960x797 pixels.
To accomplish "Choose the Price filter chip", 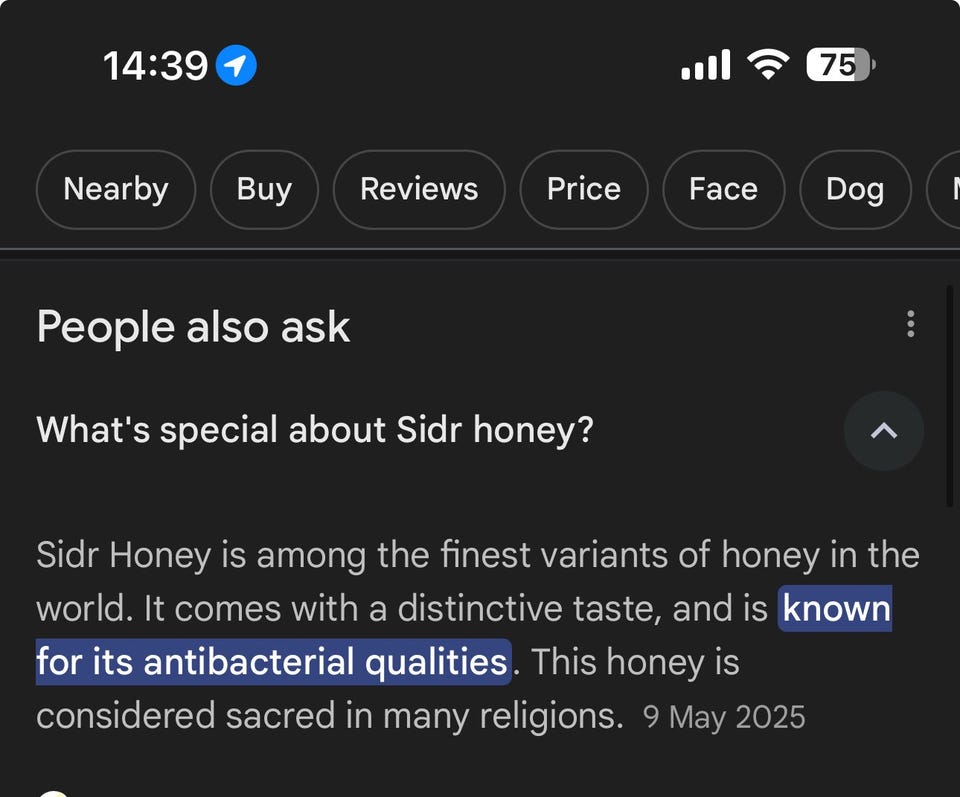I will coord(584,189).
